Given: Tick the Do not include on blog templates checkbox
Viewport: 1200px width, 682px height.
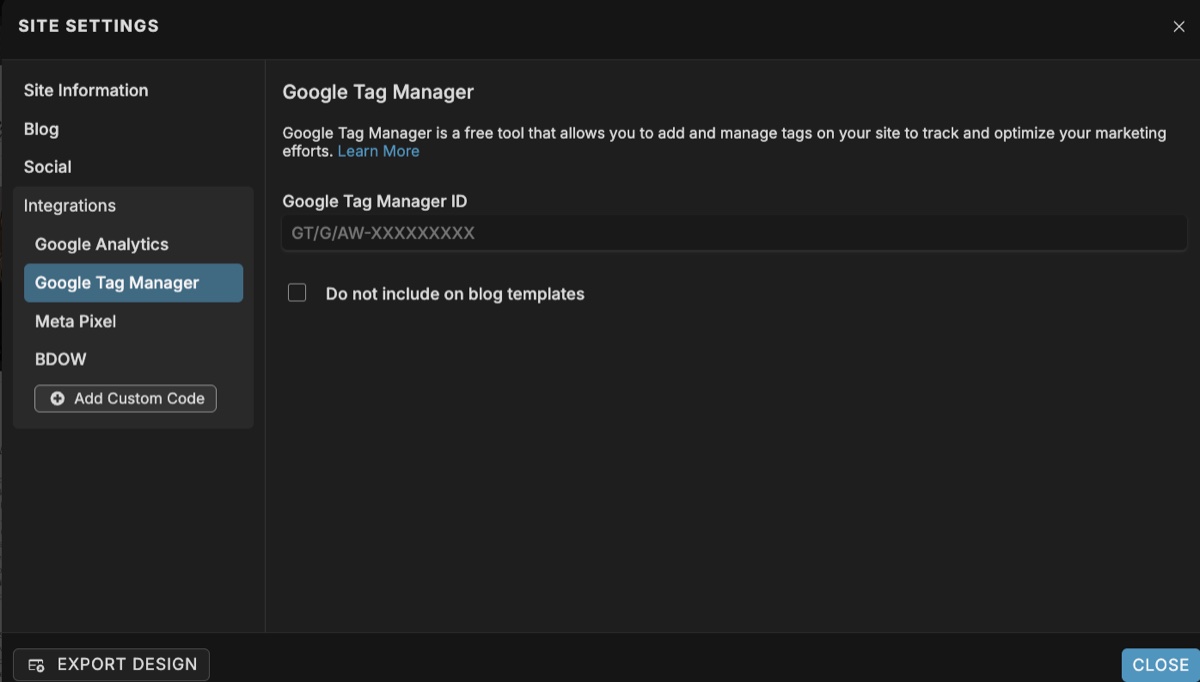Looking at the screenshot, I should pos(297,293).
